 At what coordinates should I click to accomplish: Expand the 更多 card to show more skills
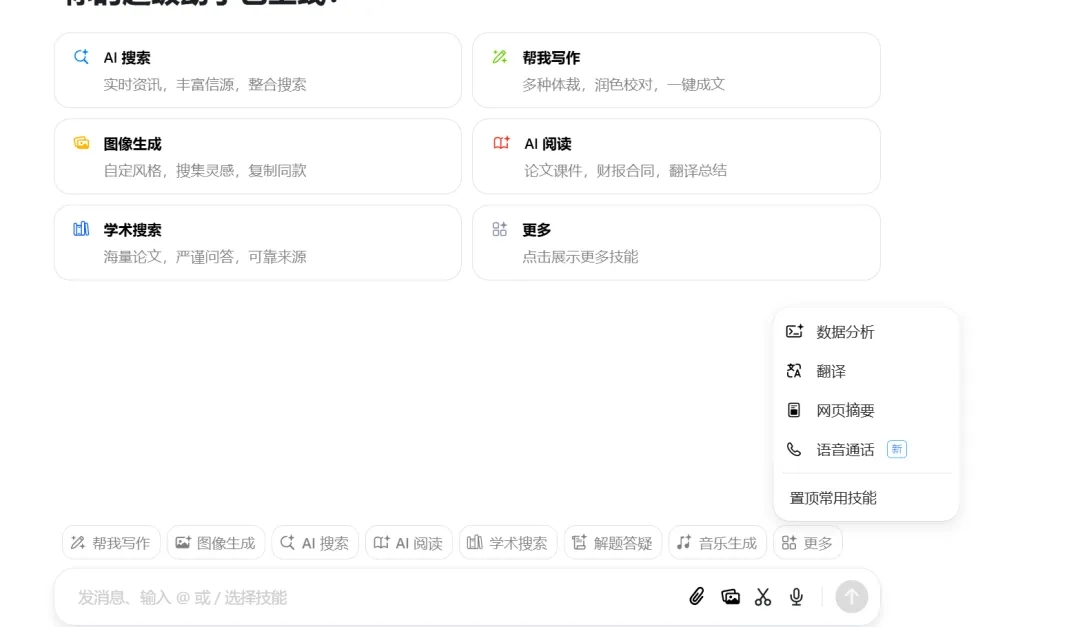click(675, 242)
